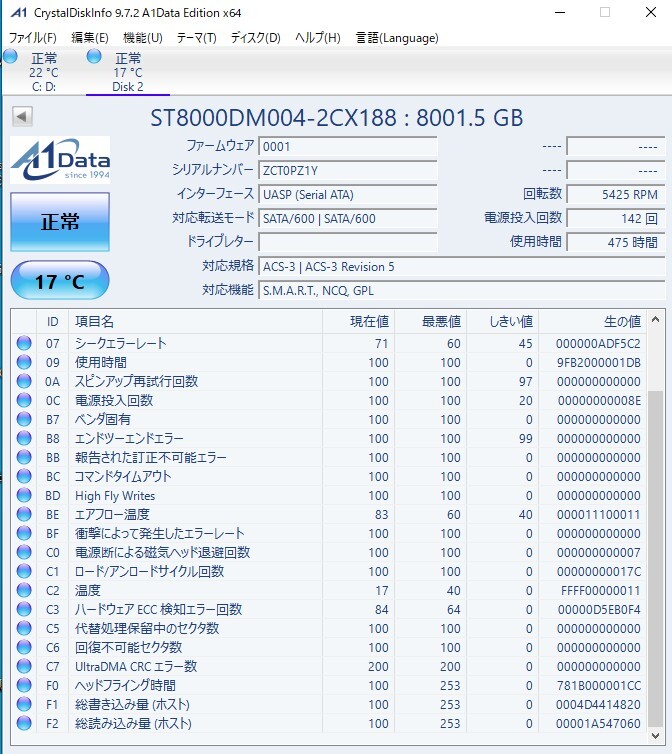
Task: Click status orb for ID 07 row
Action: coord(24,343)
